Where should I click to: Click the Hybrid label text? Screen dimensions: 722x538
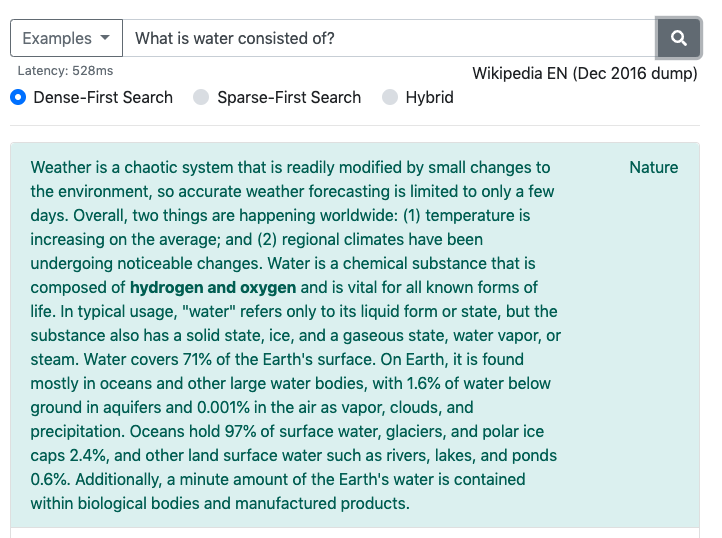430,97
